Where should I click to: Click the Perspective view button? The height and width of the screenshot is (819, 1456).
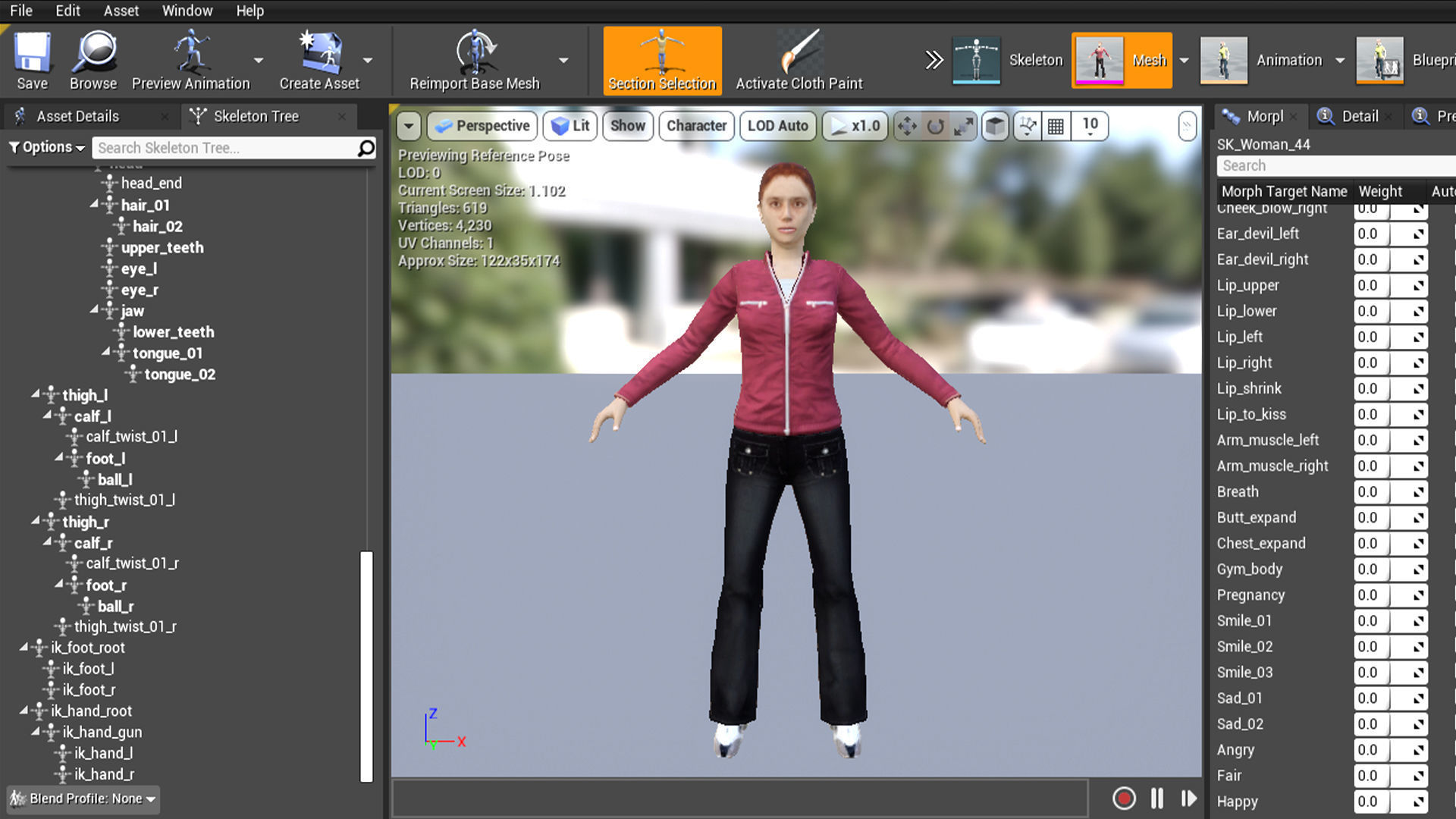(482, 126)
